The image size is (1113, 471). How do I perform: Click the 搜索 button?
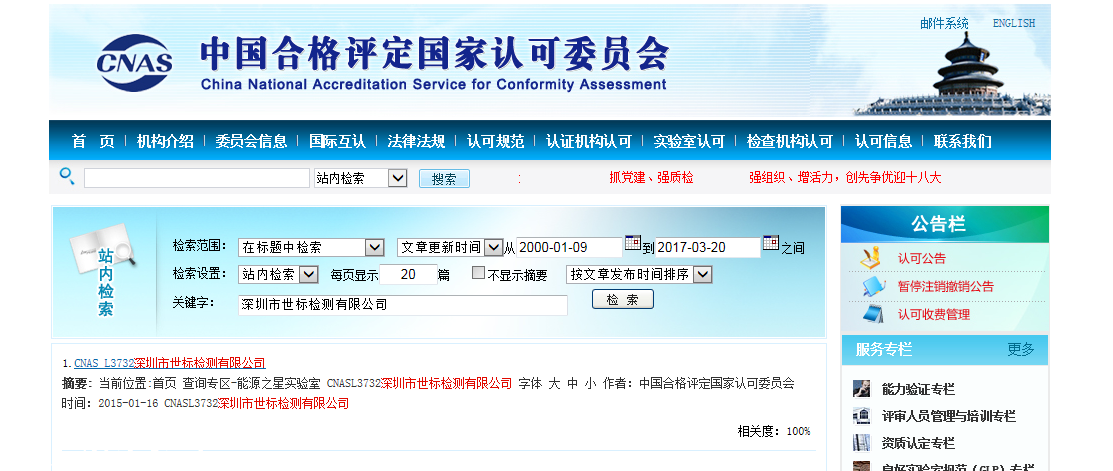tap(444, 179)
